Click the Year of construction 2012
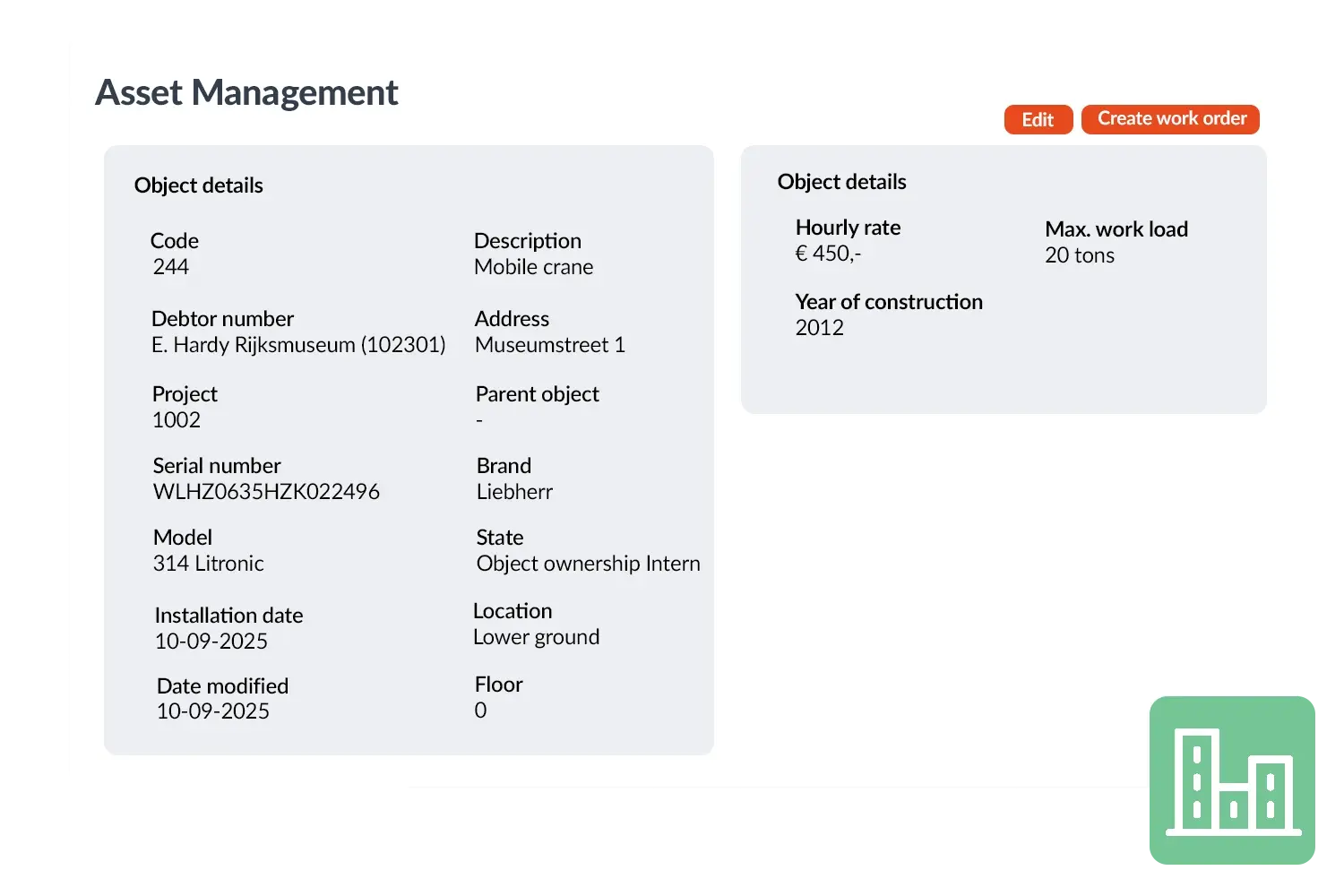 click(x=819, y=328)
